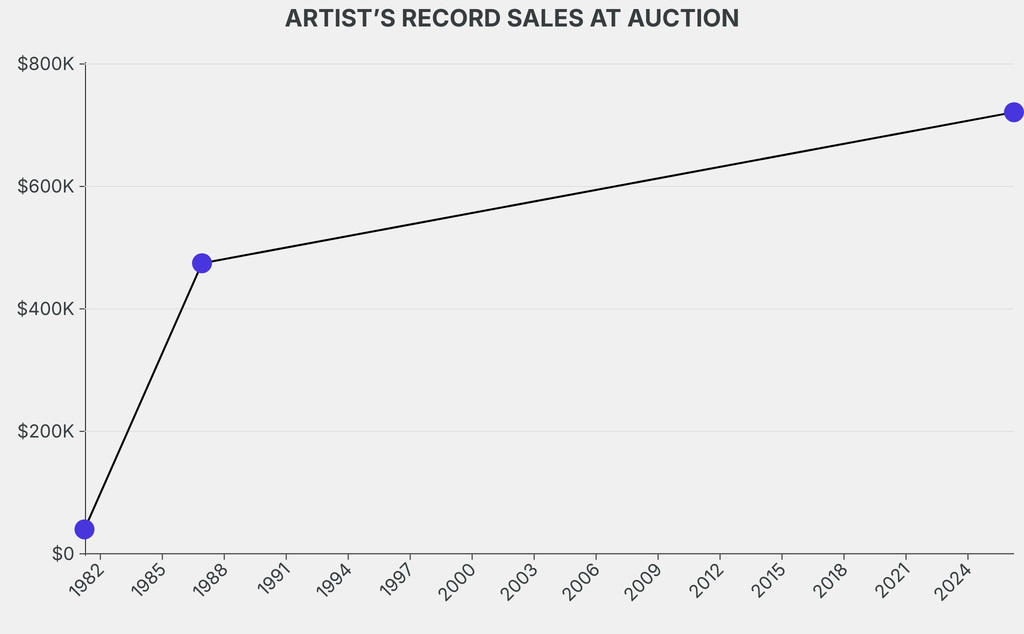Select the lowest data point near 1982
The width and height of the screenshot is (1024, 634).
[85, 529]
